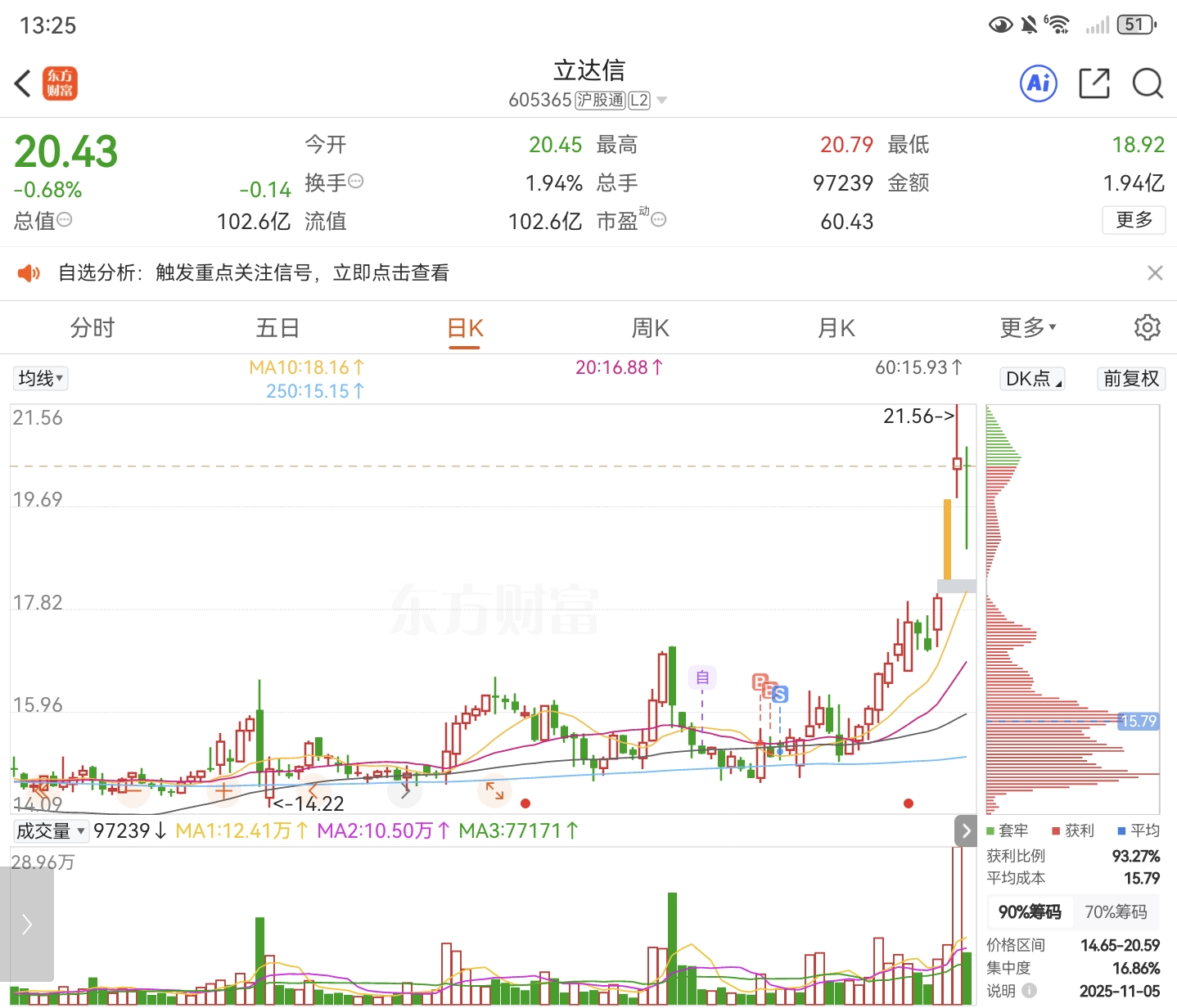Switch to 周K tab

651,328
